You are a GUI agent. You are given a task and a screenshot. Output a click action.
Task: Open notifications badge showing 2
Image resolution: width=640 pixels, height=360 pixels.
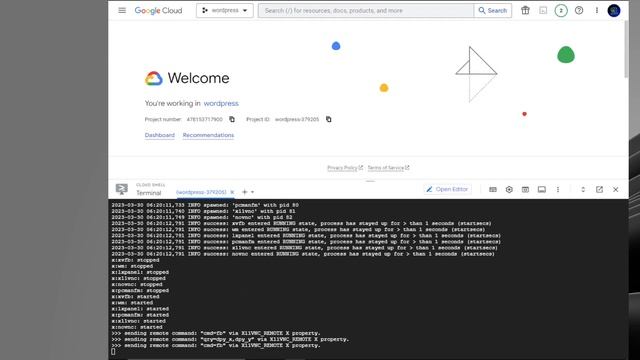[561, 11]
